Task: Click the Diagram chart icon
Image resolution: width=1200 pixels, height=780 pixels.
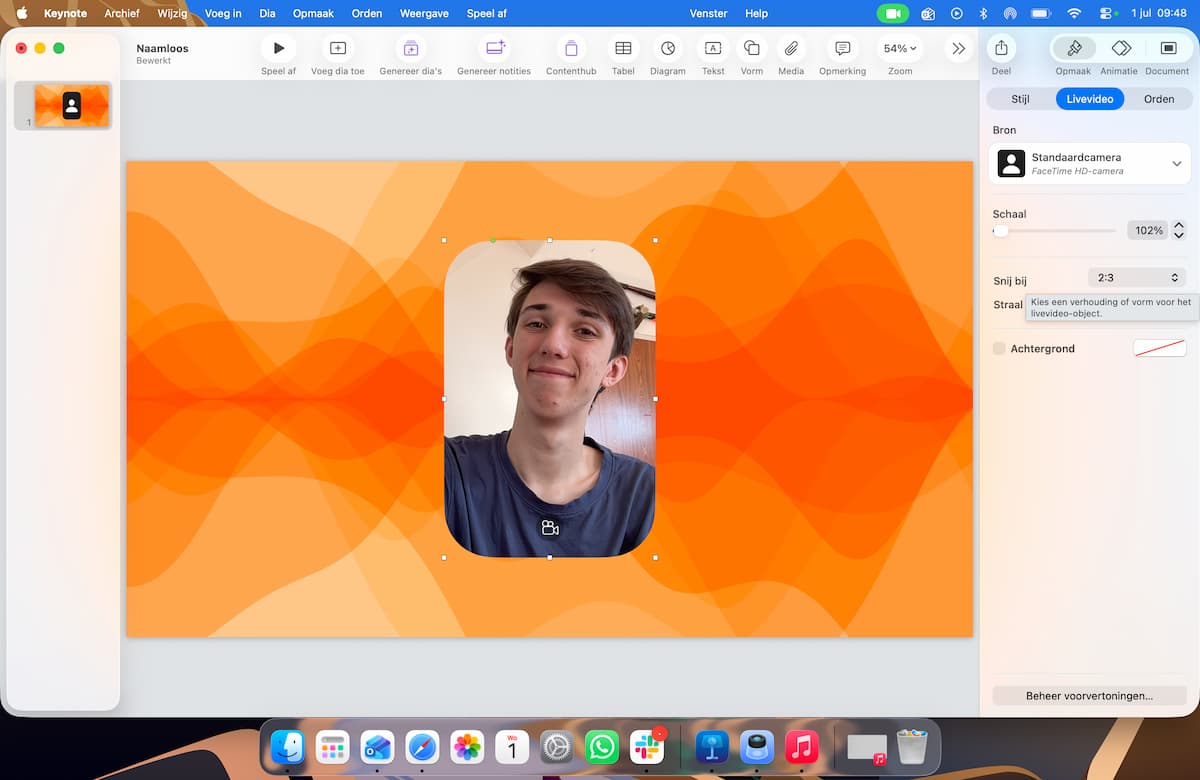Action: (668, 48)
